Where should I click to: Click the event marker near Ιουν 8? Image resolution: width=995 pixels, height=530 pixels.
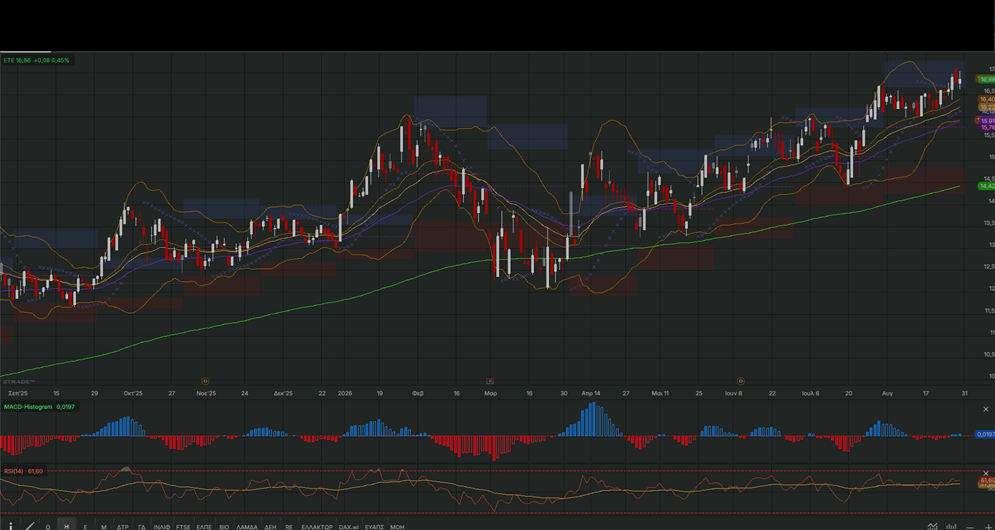[x=740, y=381]
